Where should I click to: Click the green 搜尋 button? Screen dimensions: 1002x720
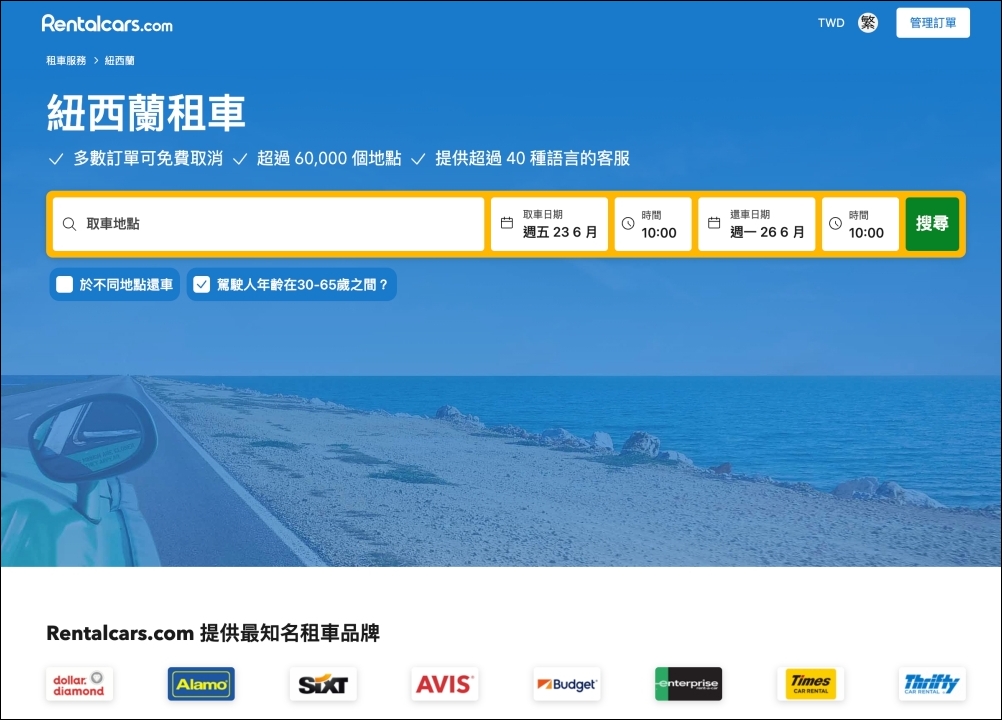tap(932, 224)
